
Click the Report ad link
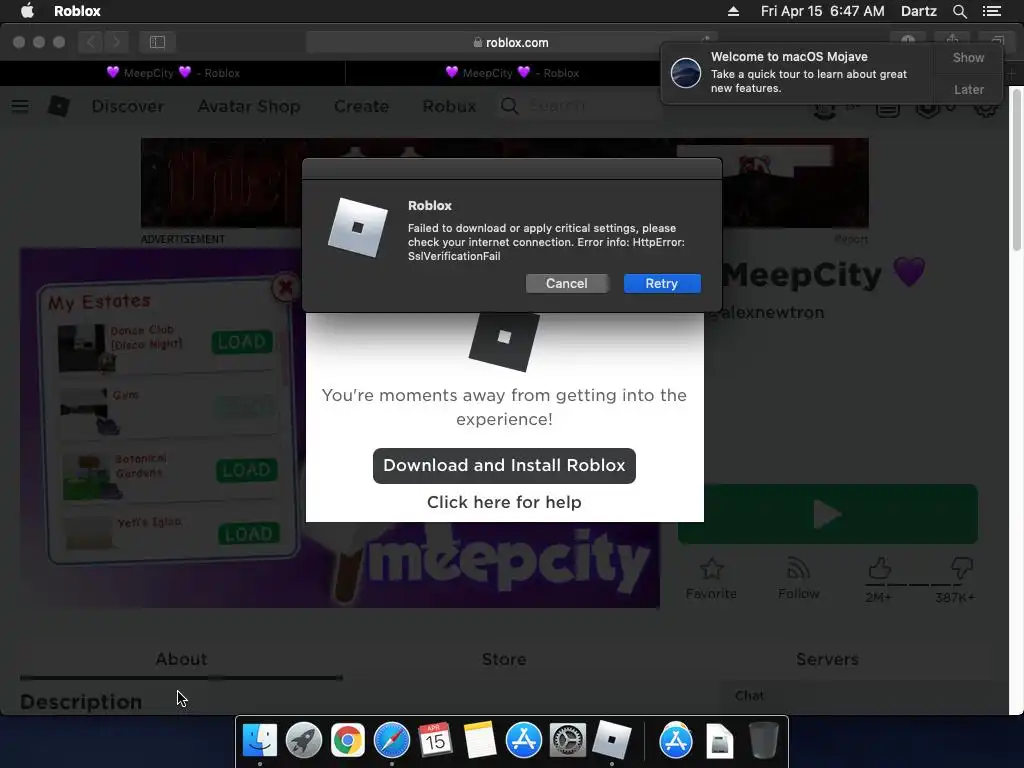851,239
